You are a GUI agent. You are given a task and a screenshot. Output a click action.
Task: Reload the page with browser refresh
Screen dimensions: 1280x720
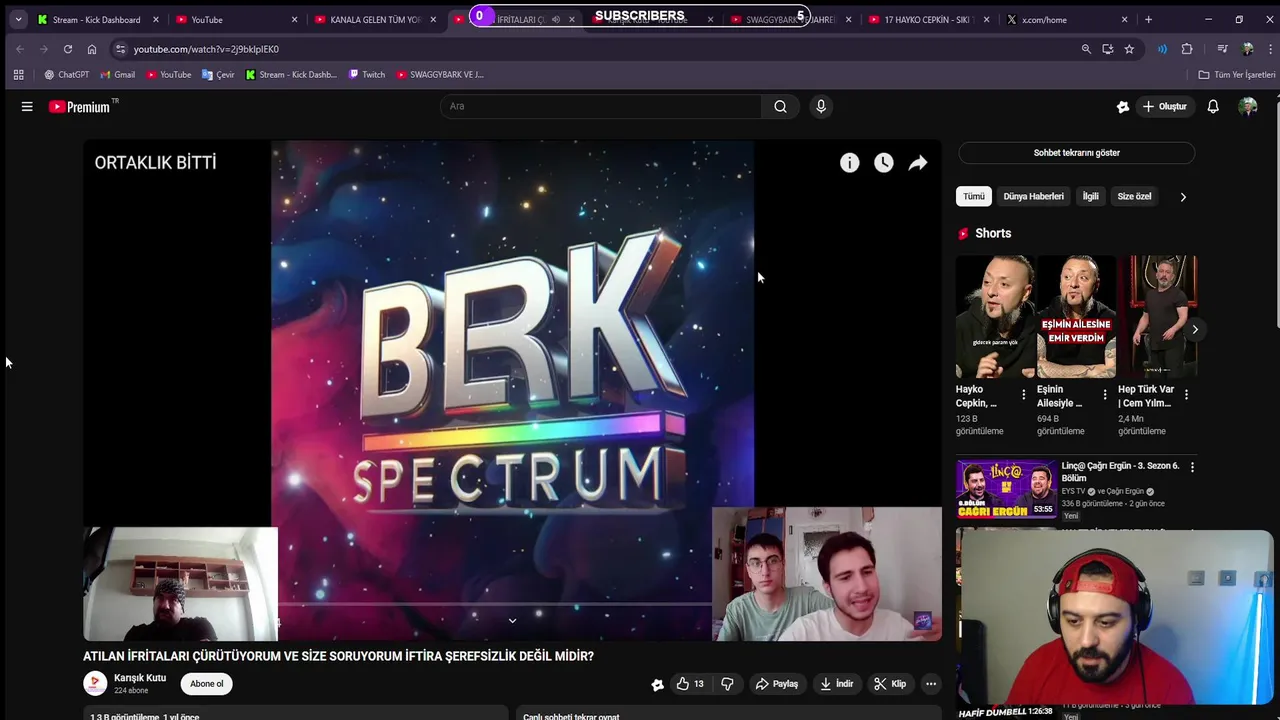point(68,49)
